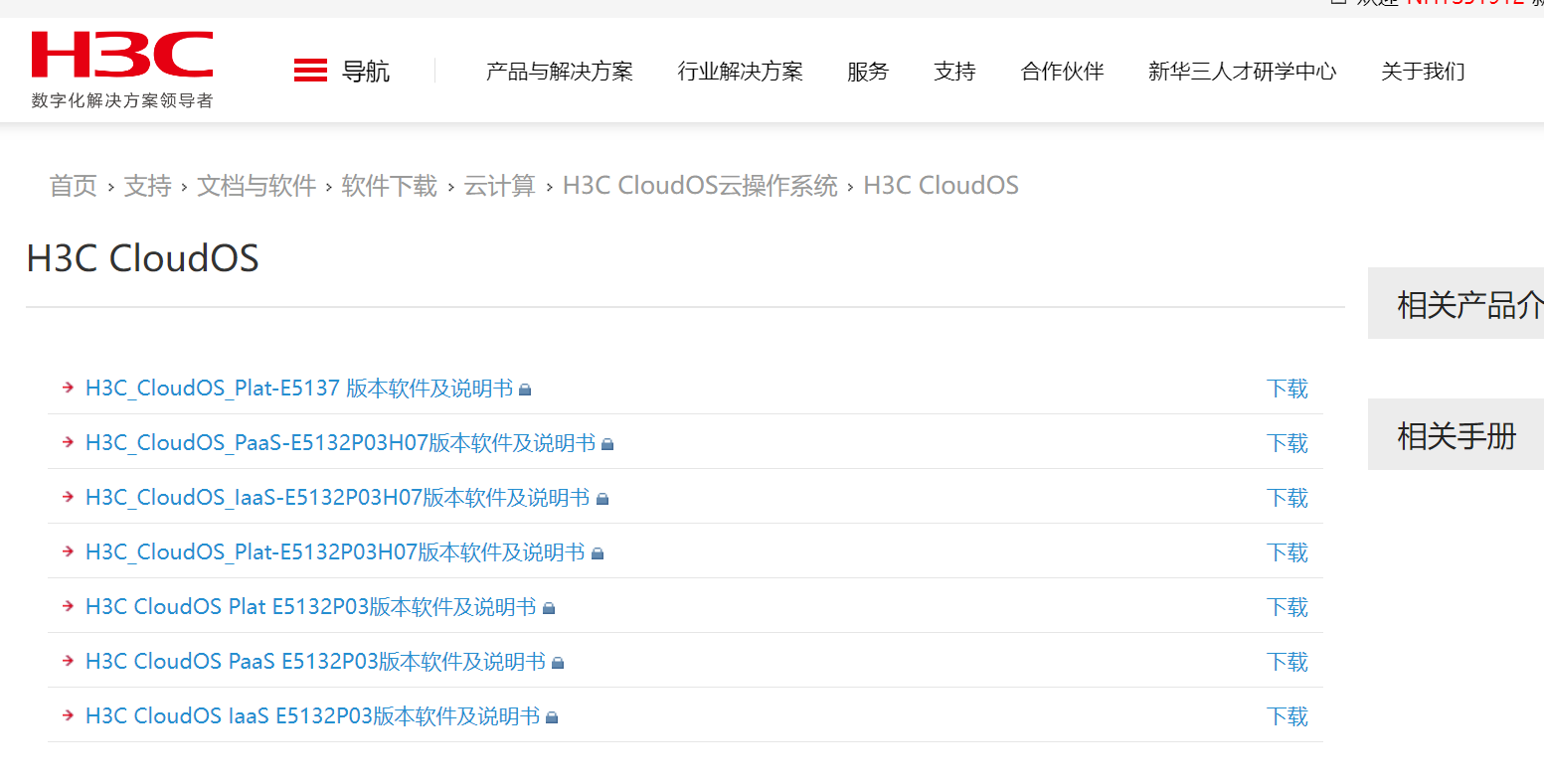
Task: Click lock icon beside H3C_CloudOS_Plat-E5132P03H07 entry
Action: point(598,554)
